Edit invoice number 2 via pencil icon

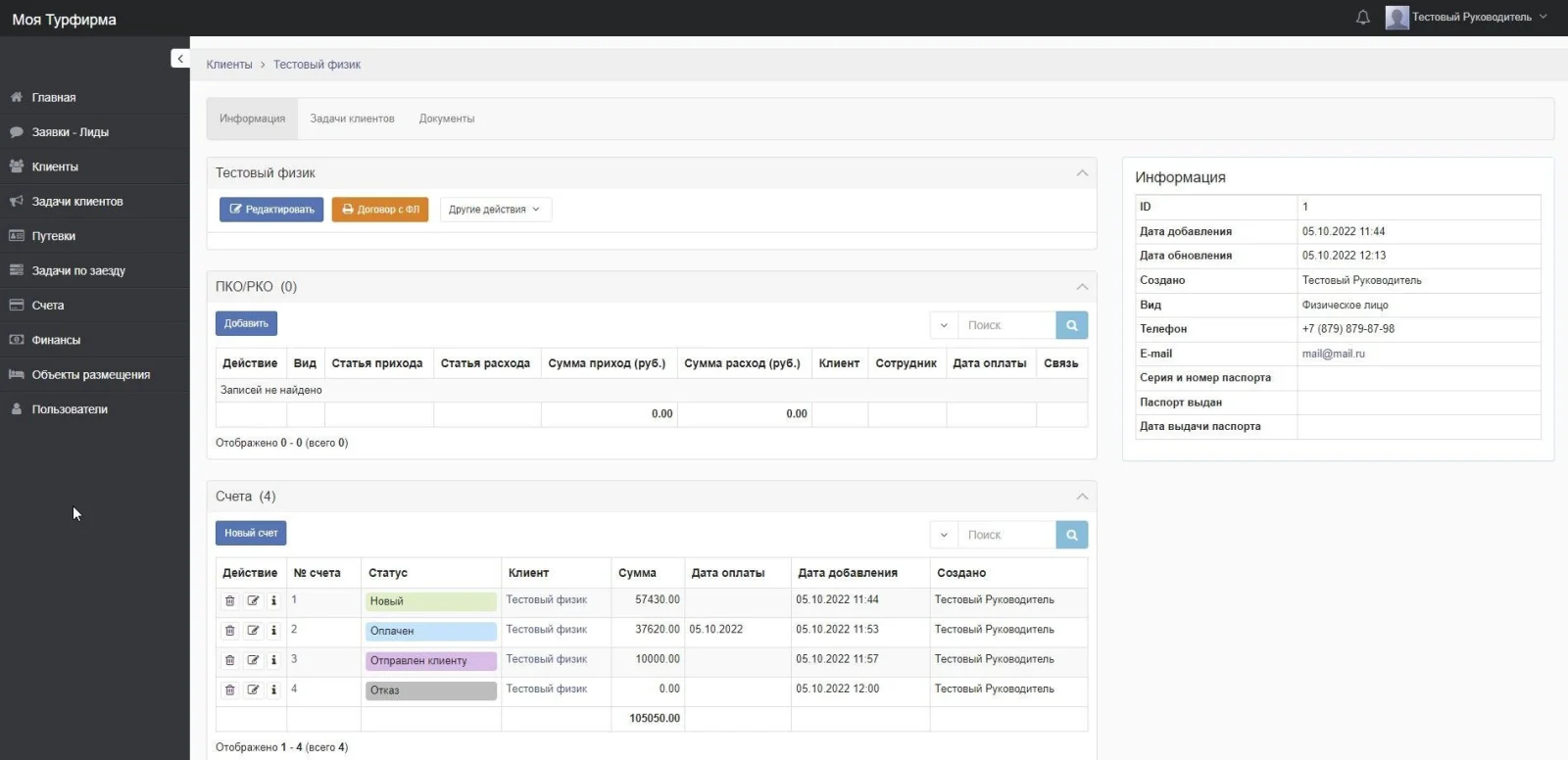253,631
